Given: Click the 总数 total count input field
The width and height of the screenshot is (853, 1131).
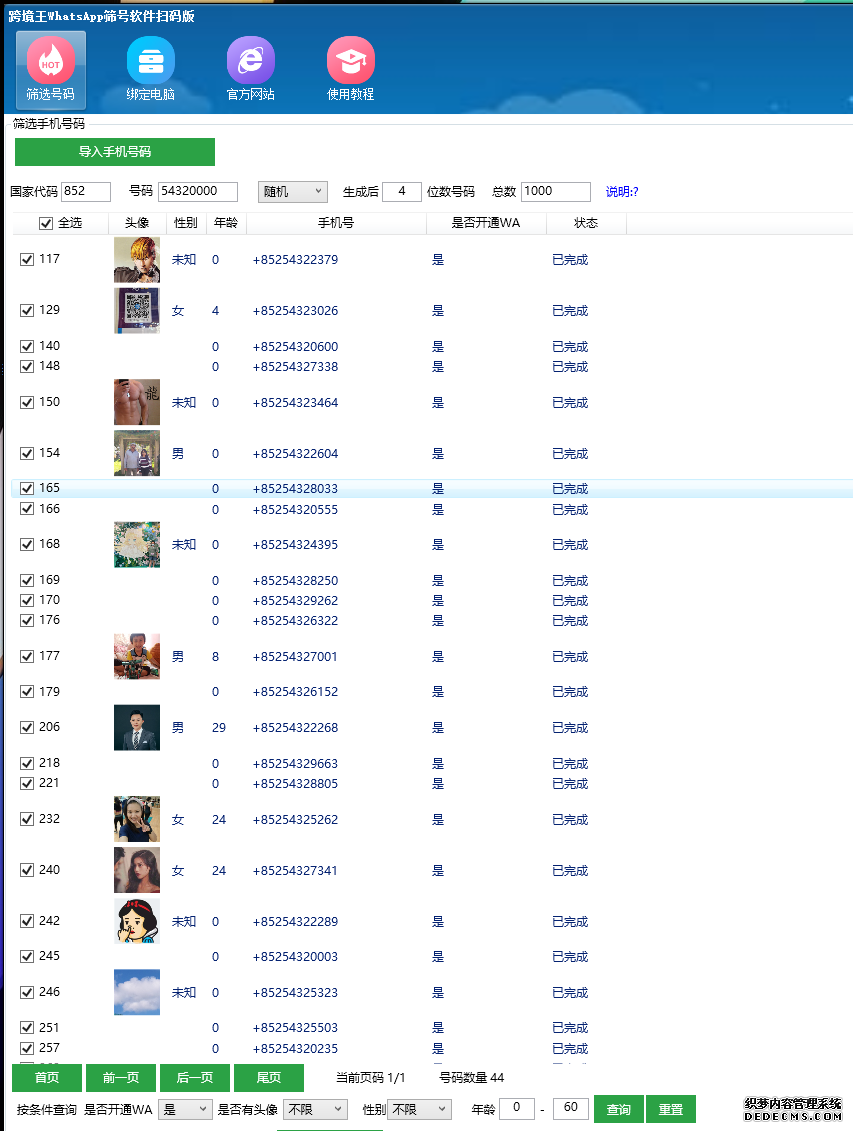Looking at the screenshot, I should pyautogui.click(x=555, y=191).
